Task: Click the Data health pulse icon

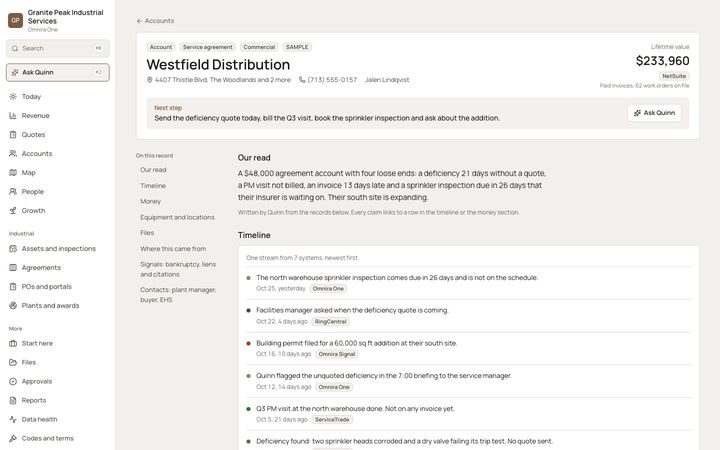Action: point(13,419)
